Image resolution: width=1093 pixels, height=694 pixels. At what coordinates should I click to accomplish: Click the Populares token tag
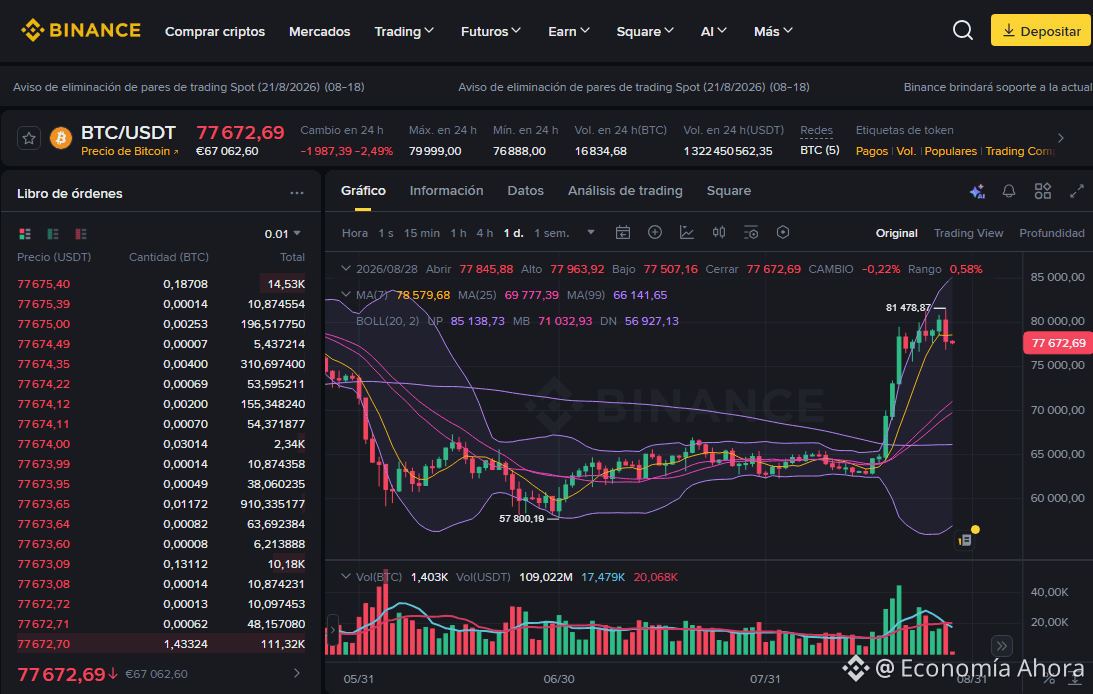click(950, 151)
